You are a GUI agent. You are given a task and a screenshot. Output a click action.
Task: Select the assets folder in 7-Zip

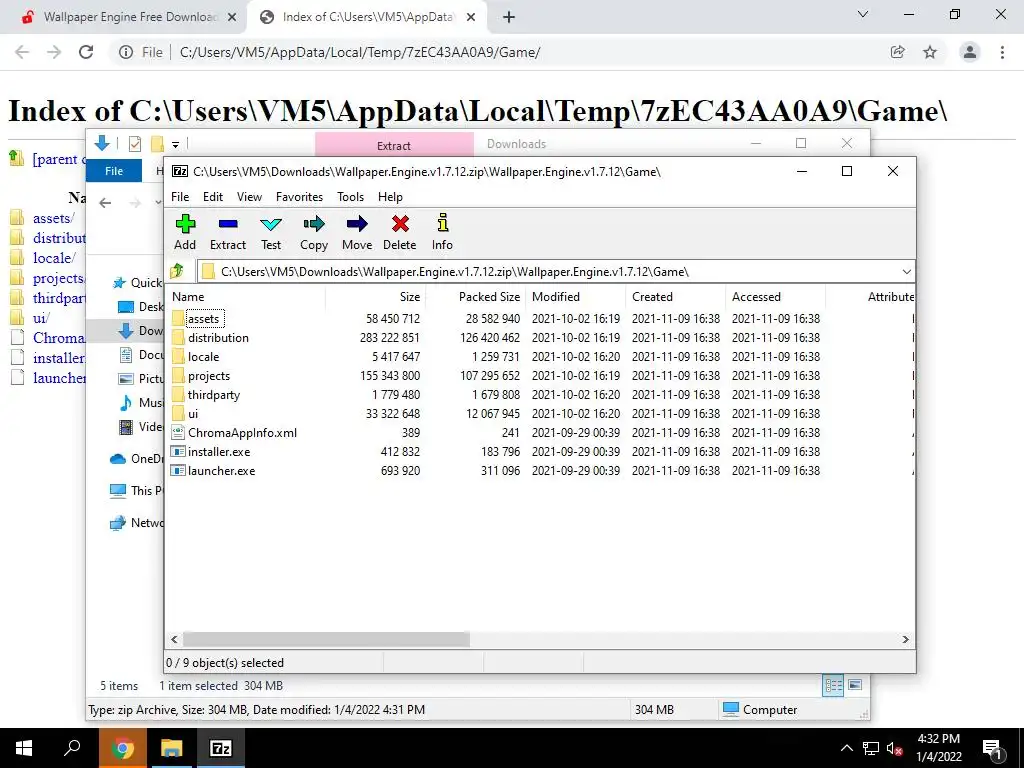click(x=203, y=319)
